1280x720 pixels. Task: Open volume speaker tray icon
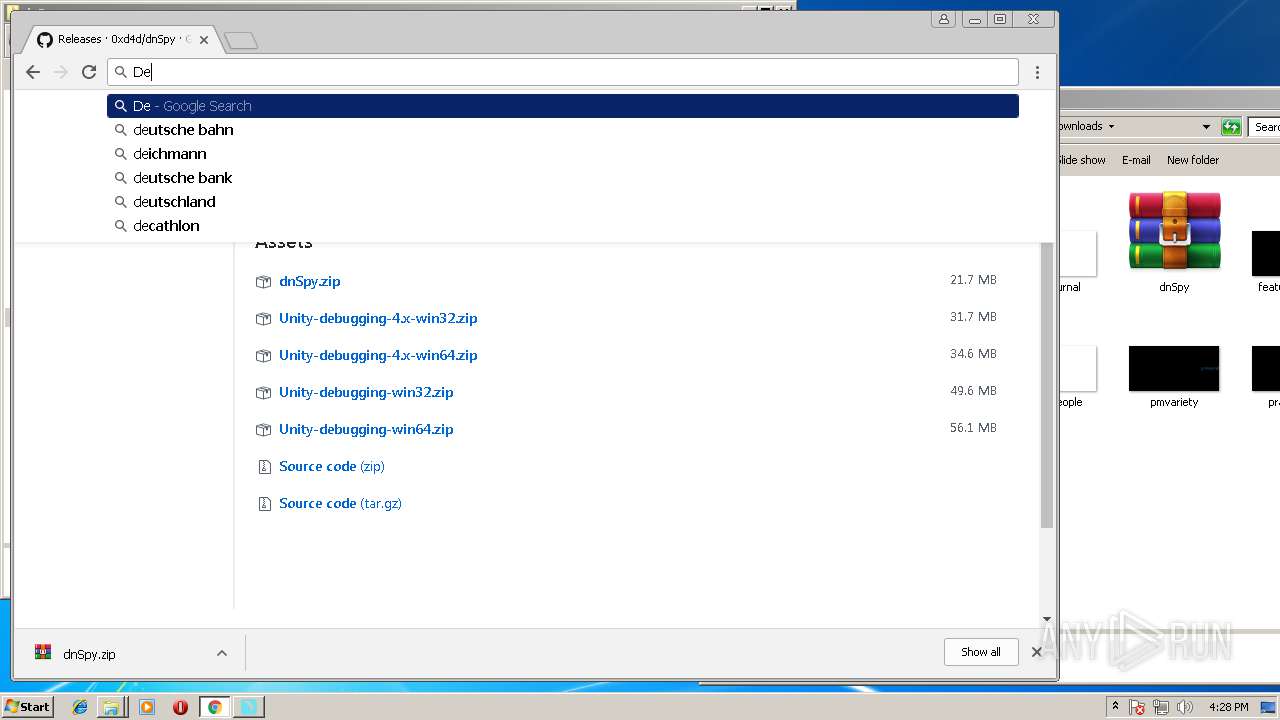(x=1185, y=707)
